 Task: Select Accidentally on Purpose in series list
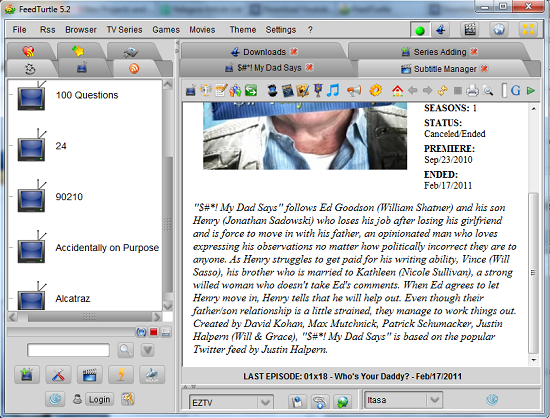pos(107,248)
